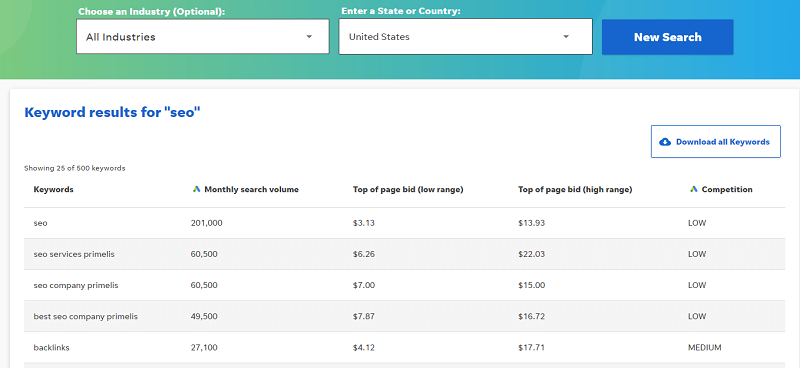Click the $16.72 high bid value
This screenshot has width=800, height=368.
[531, 316]
